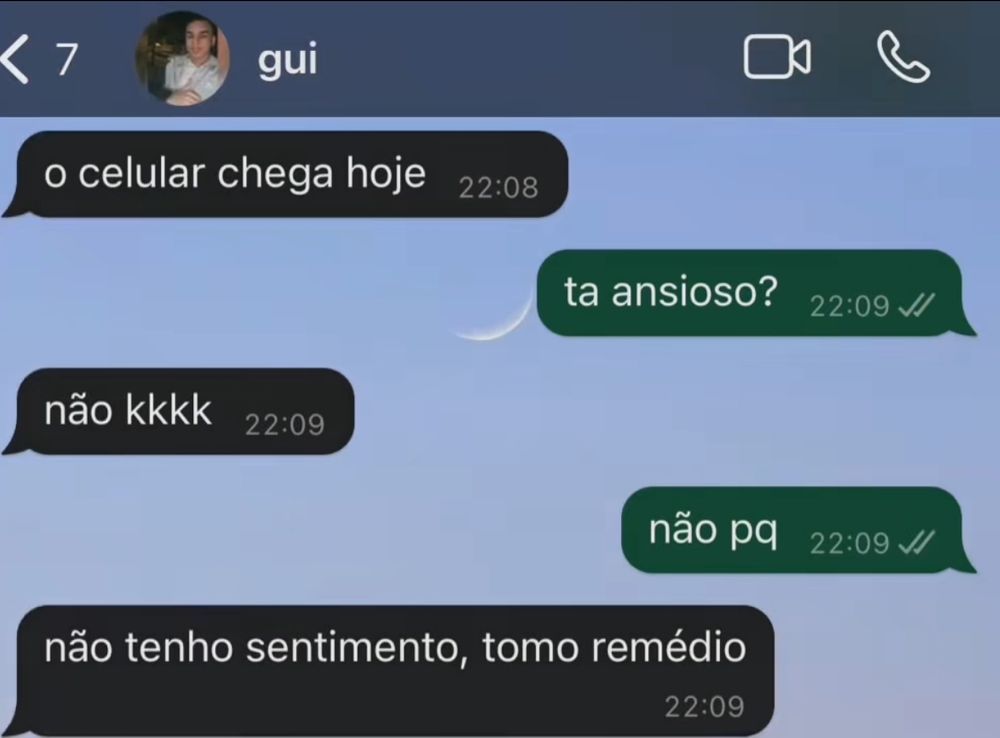Screen dimensions: 1000x738
Task: Tap the 22:08 timestamp on first message
Action: 499,188
